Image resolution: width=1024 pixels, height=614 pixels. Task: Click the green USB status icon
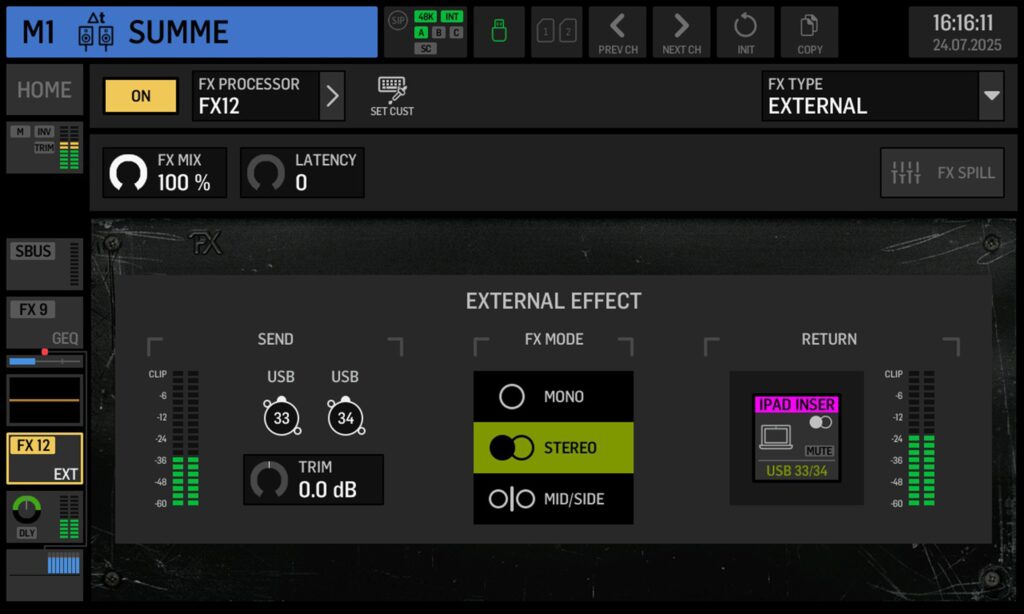tap(498, 31)
